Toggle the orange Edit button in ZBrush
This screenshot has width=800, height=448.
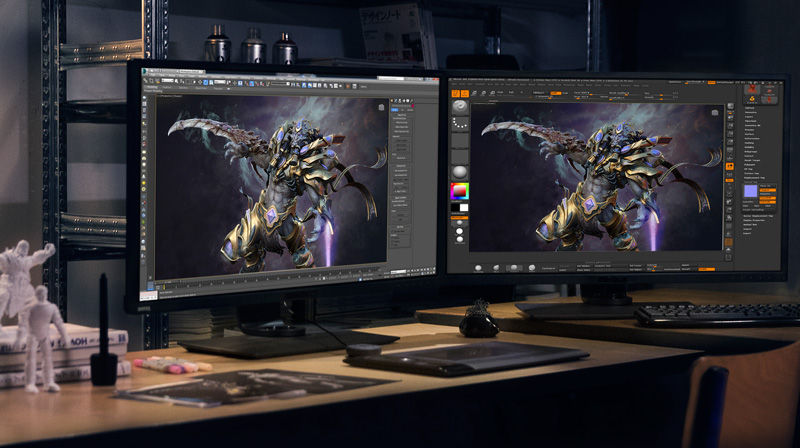456,93
